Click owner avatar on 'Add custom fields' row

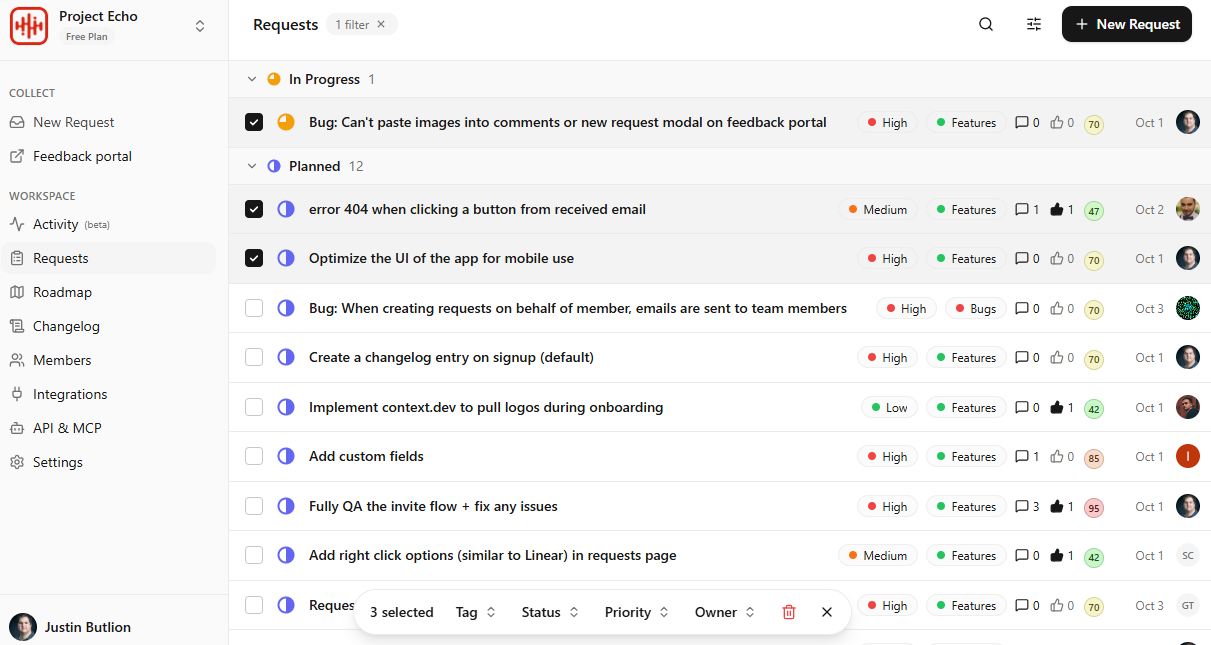tap(1187, 456)
